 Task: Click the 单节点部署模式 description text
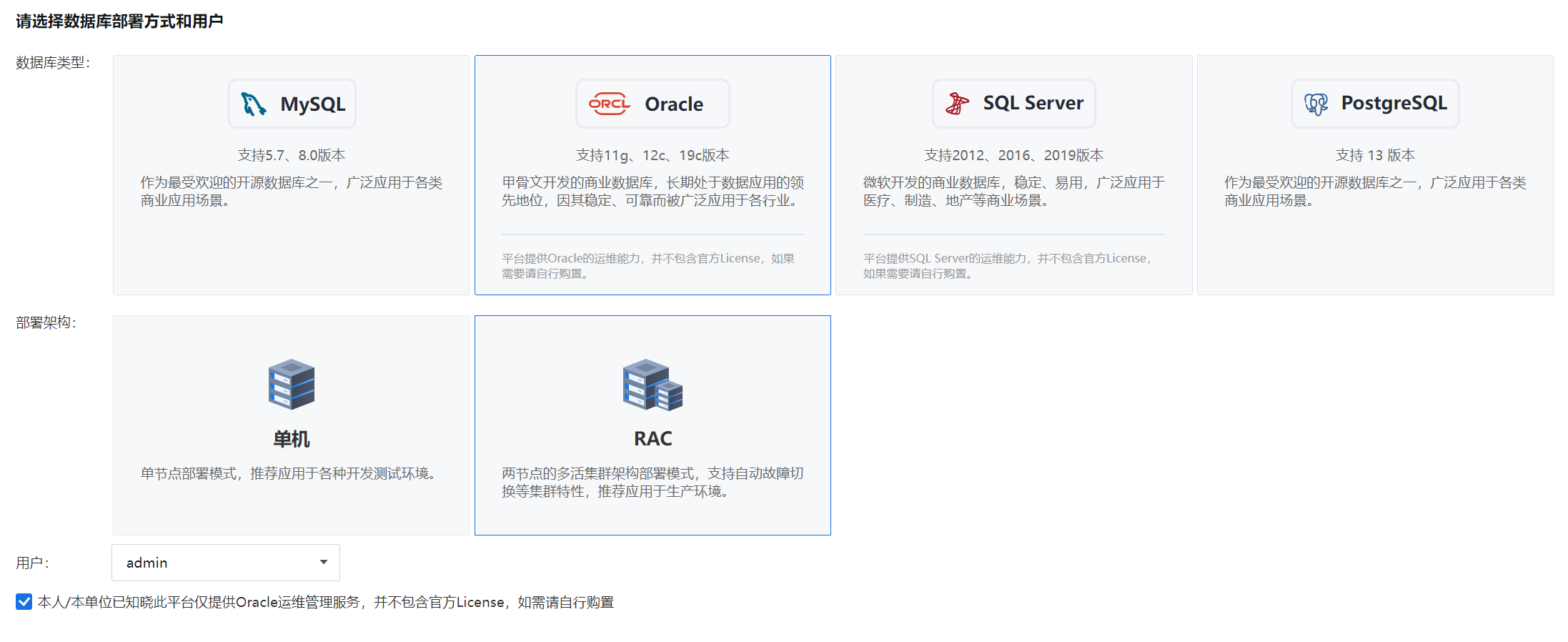click(x=290, y=473)
